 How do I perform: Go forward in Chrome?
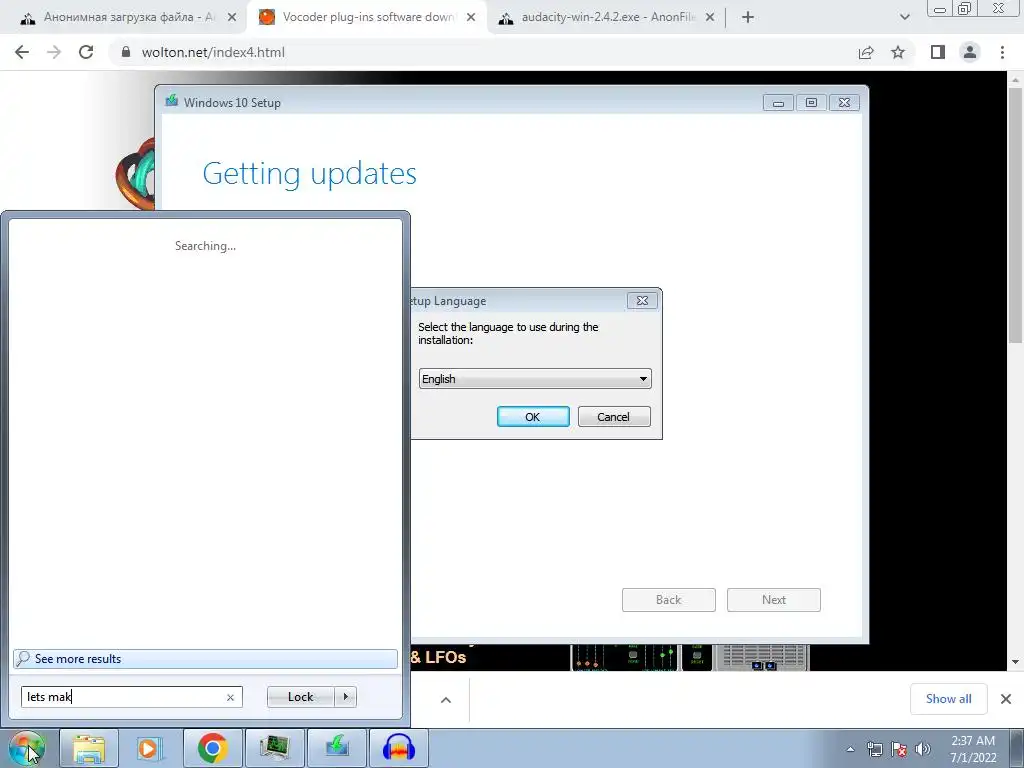(54, 52)
